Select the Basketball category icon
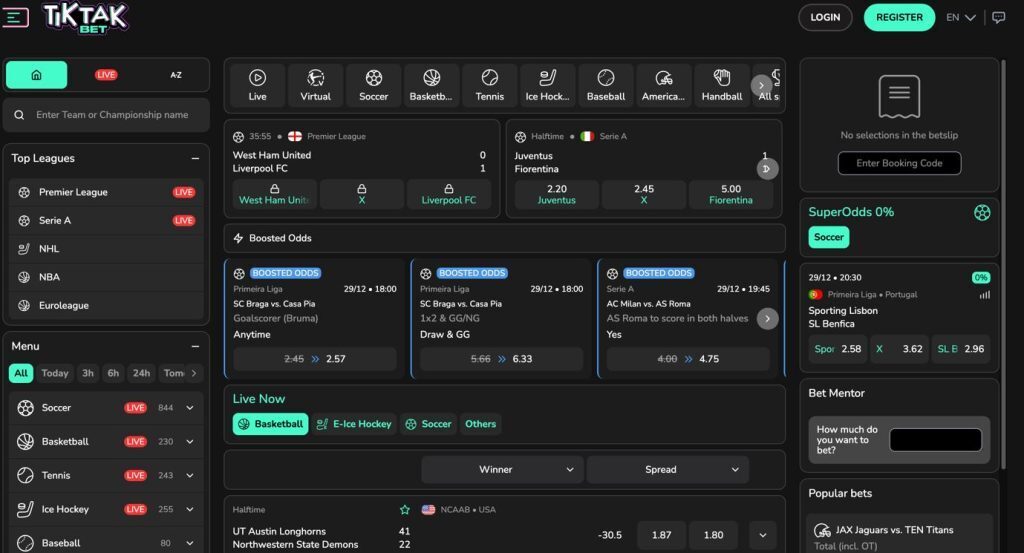1024x553 pixels. tap(431, 86)
